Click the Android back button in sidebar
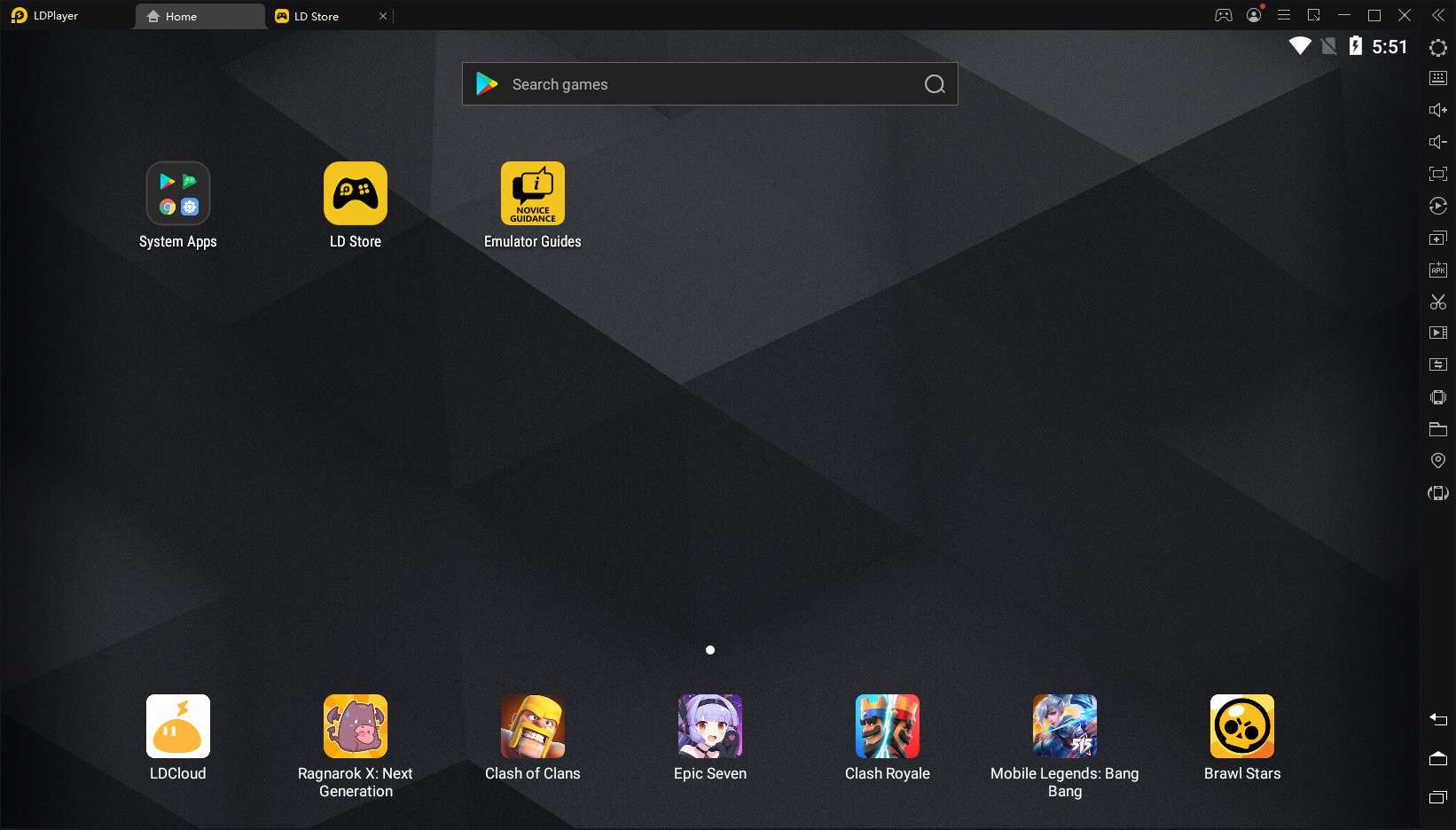Image resolution: width=1456 pixels, height=830 pixels. [x=1438, y=719]
